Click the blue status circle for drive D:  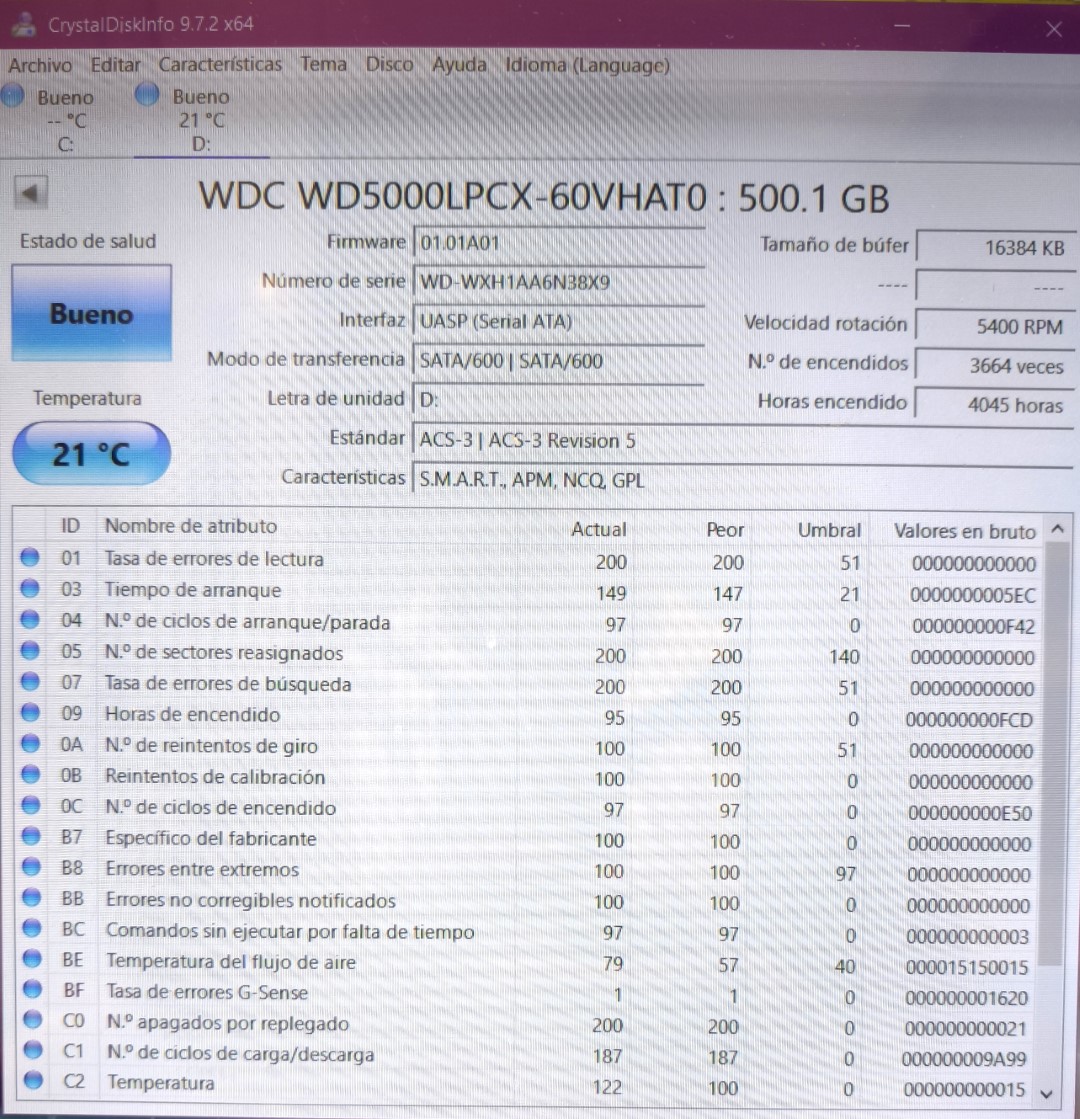click(x=147, y=94)
